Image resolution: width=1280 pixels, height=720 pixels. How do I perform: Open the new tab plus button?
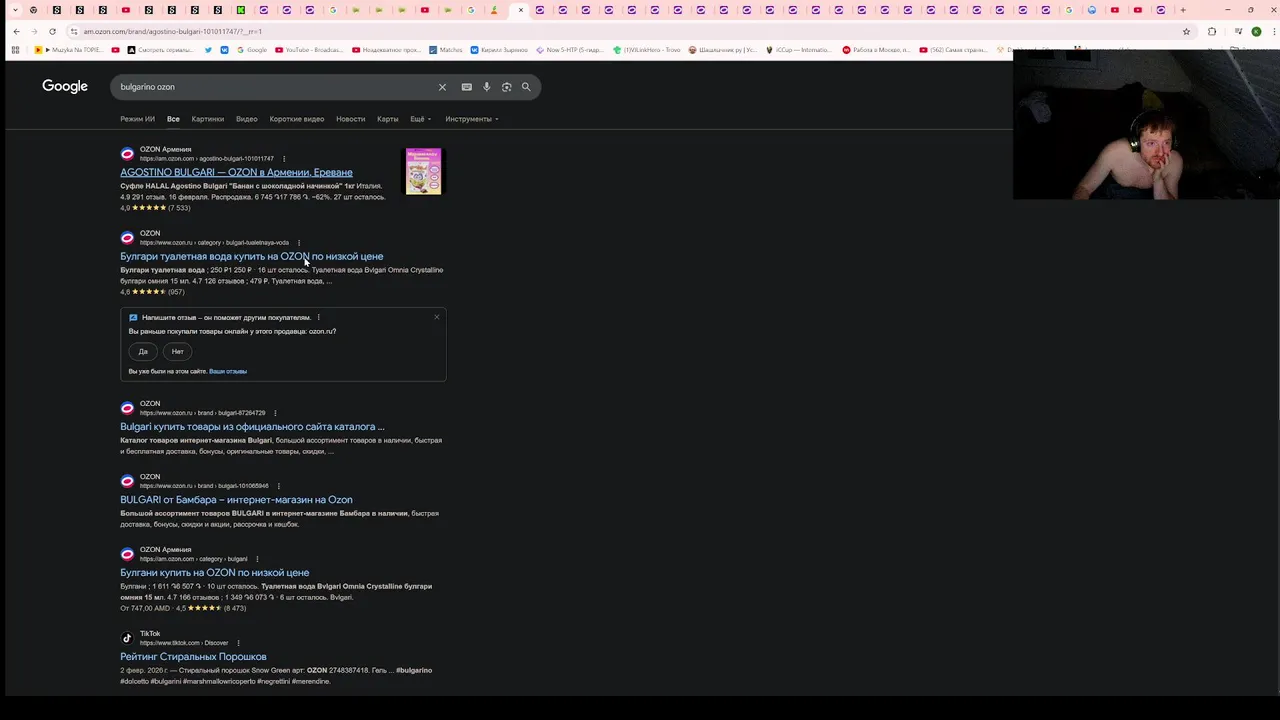(1183, 10)
